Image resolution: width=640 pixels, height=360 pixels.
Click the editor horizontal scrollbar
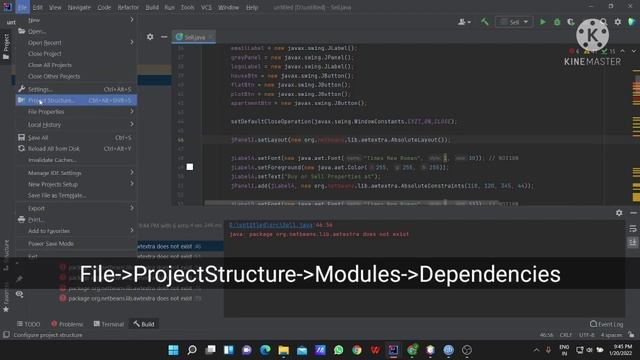(x=351, y=203)
